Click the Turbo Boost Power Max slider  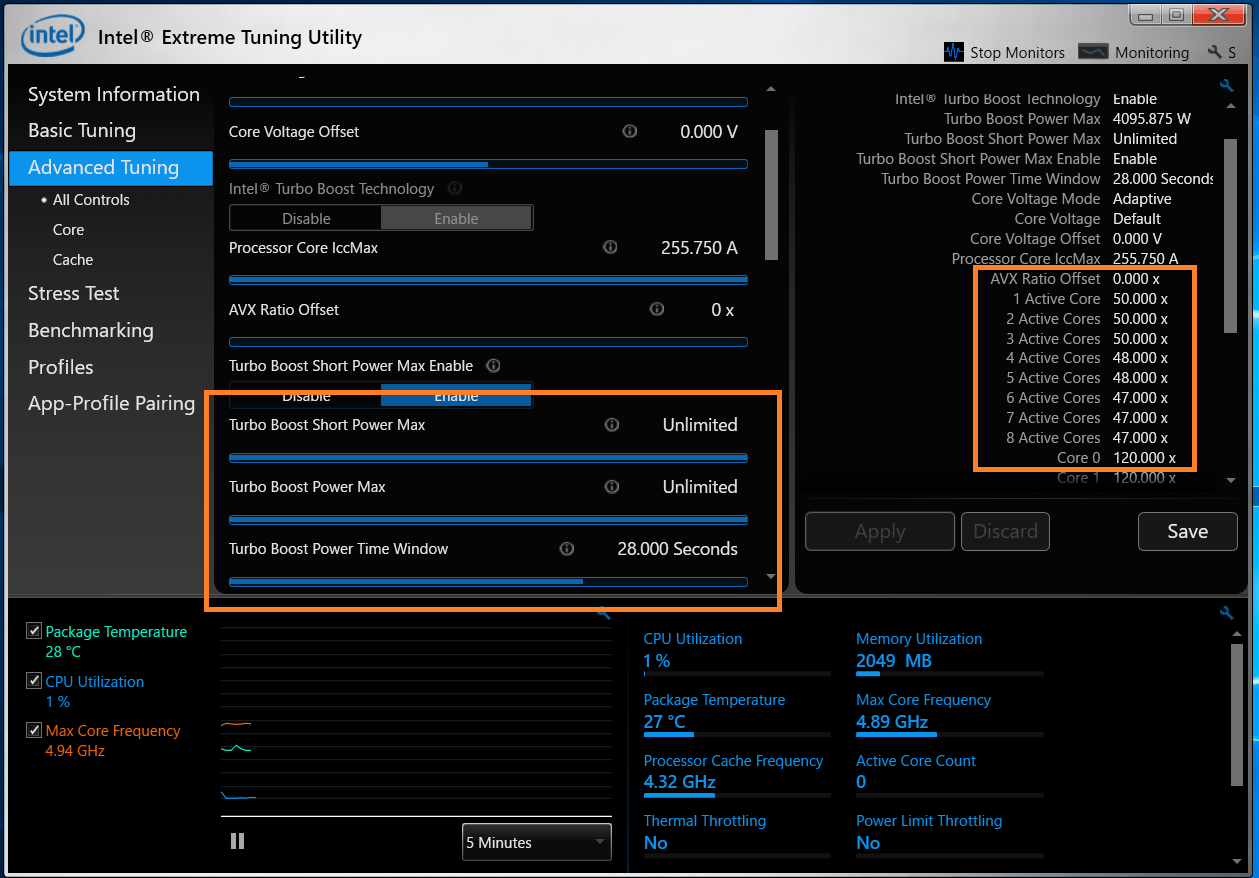[488, 520]
